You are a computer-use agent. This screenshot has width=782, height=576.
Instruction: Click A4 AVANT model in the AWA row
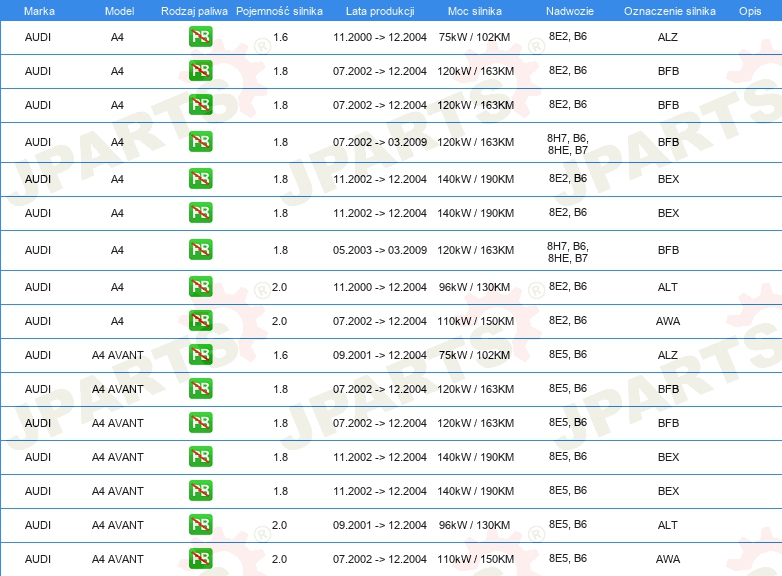pos(118,559)
